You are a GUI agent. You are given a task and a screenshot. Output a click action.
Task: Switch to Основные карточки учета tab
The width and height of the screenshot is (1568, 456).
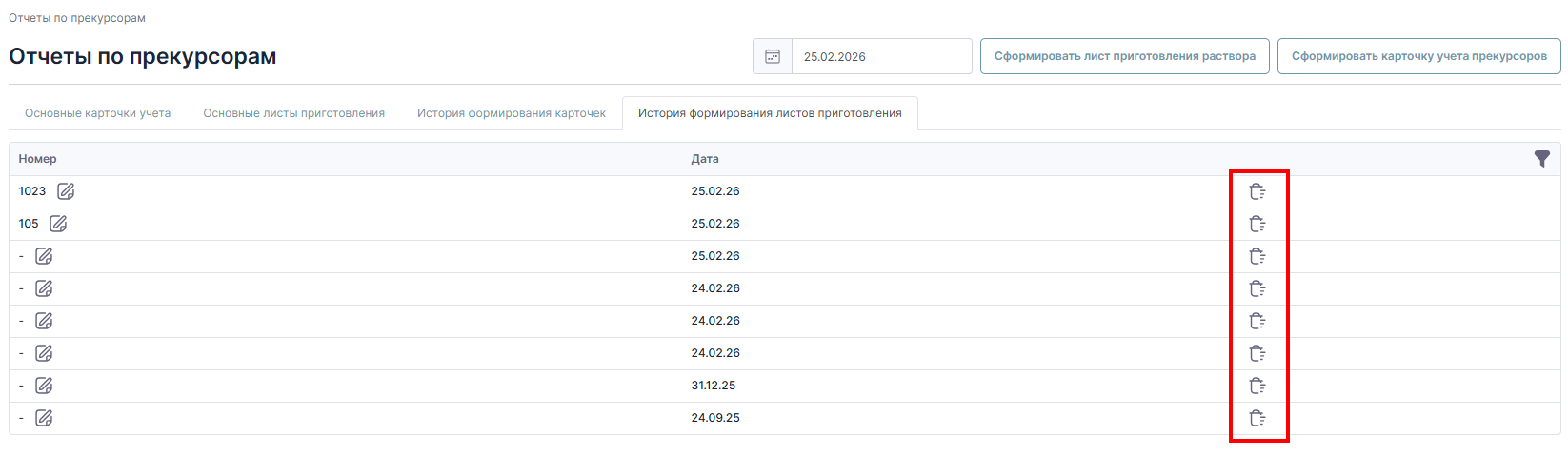pos(98,113)
